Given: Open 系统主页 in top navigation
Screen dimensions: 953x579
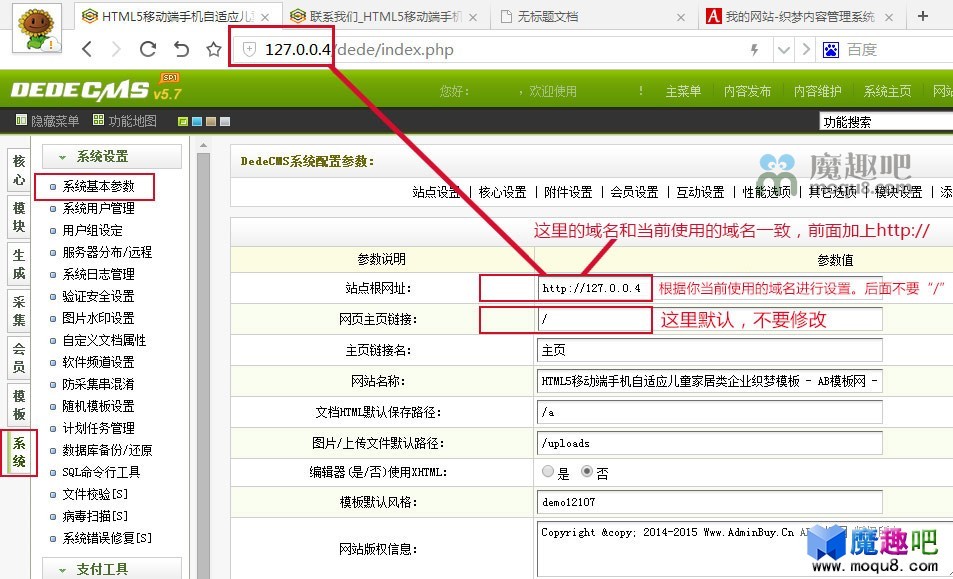Looking at the screenshot, I should pyautogui.click(x=887, y=91).
